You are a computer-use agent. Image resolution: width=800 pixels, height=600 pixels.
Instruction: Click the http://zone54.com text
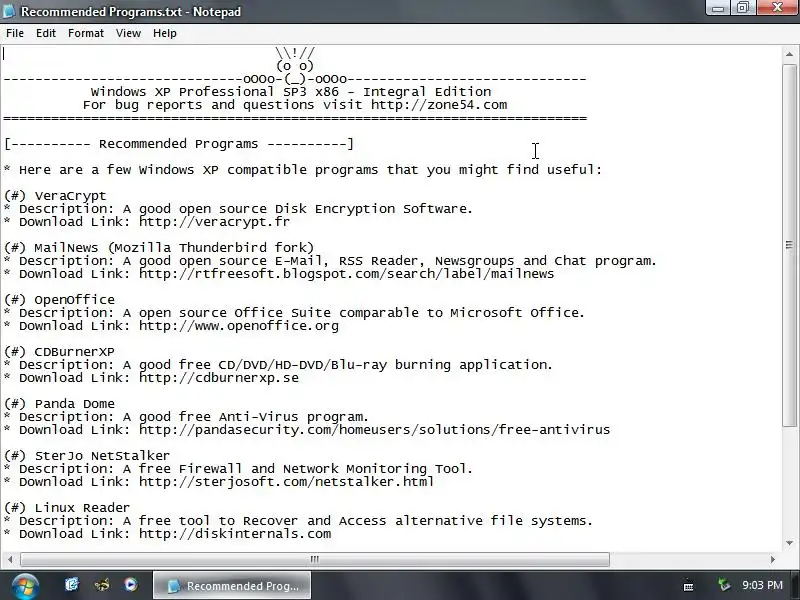(x=439, y=105)
